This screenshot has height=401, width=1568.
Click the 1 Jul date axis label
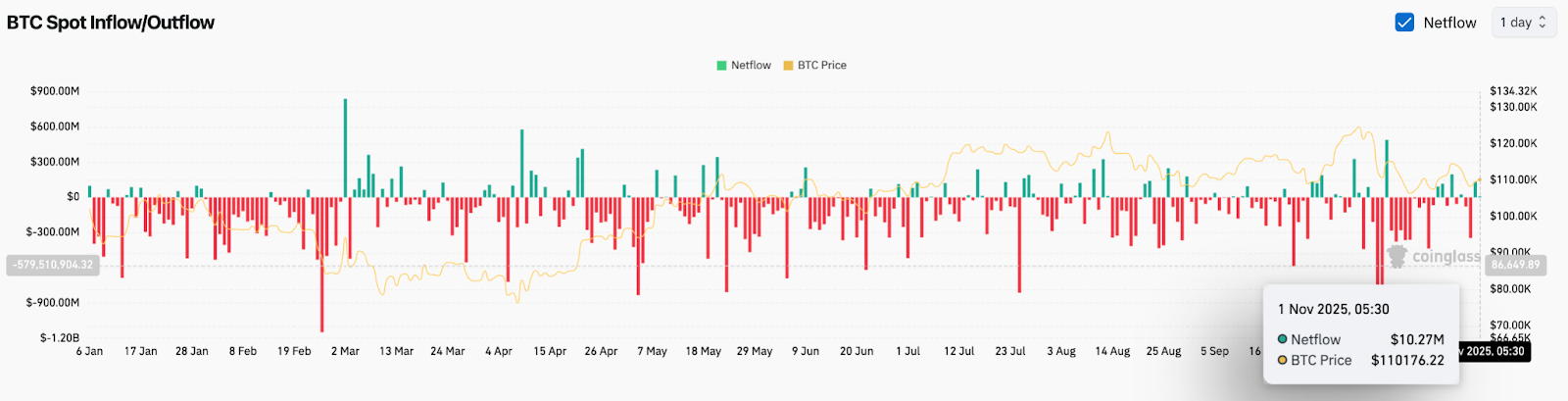pos(907,351)
